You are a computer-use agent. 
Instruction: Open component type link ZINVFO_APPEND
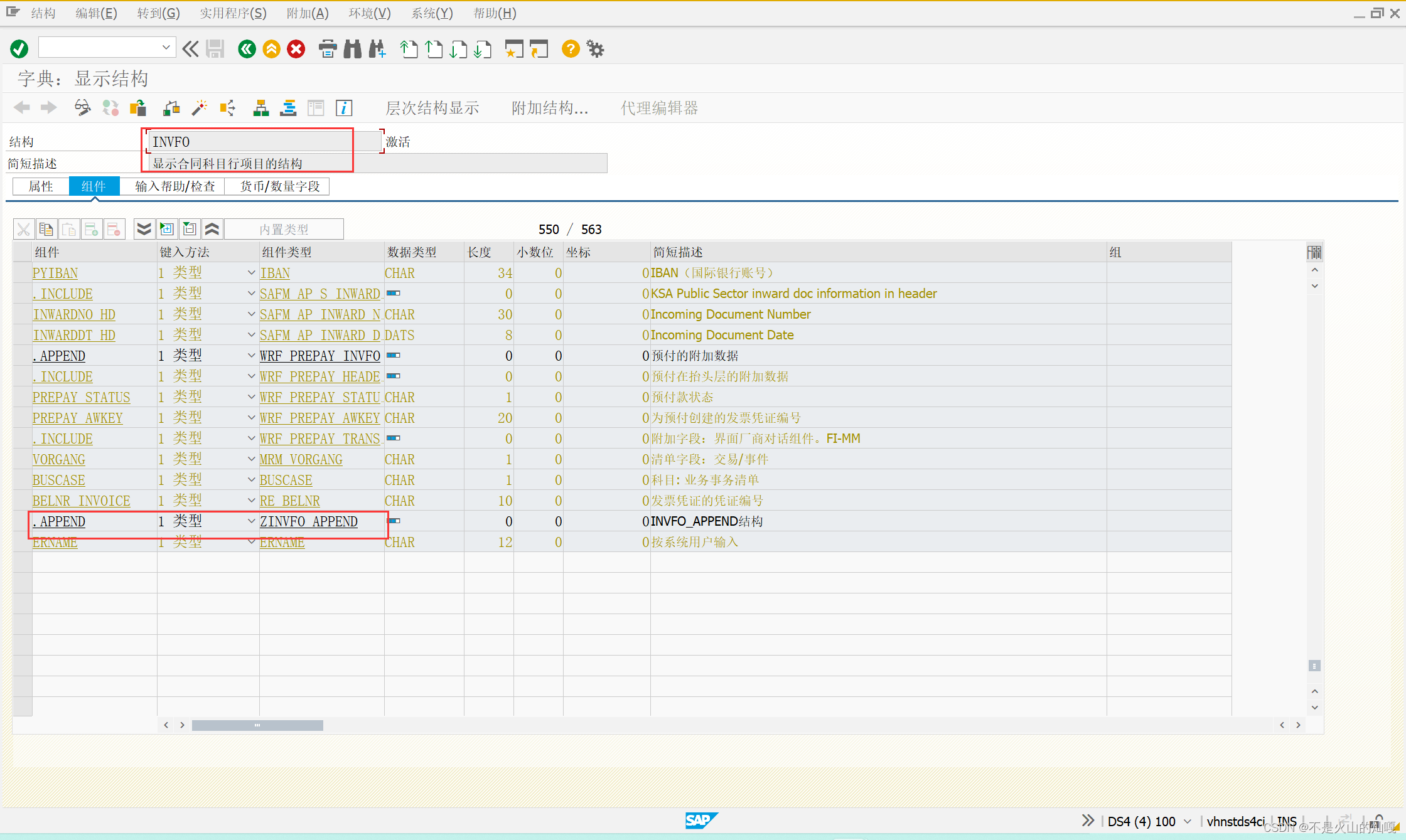[309, 521]
